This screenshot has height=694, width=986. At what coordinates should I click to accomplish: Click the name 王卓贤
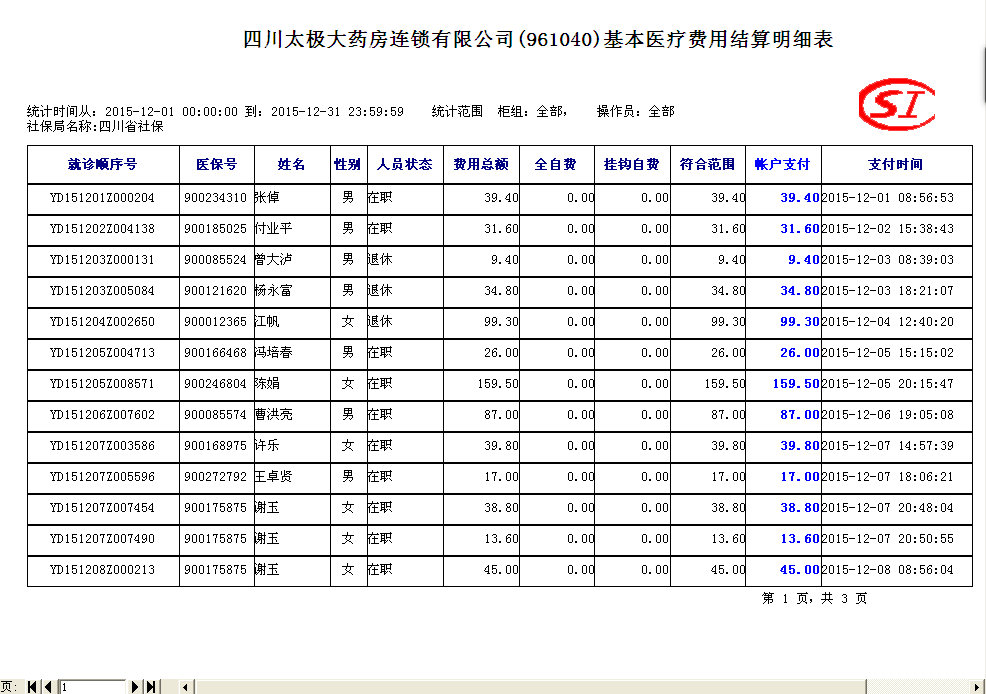[x=274, y=476]
